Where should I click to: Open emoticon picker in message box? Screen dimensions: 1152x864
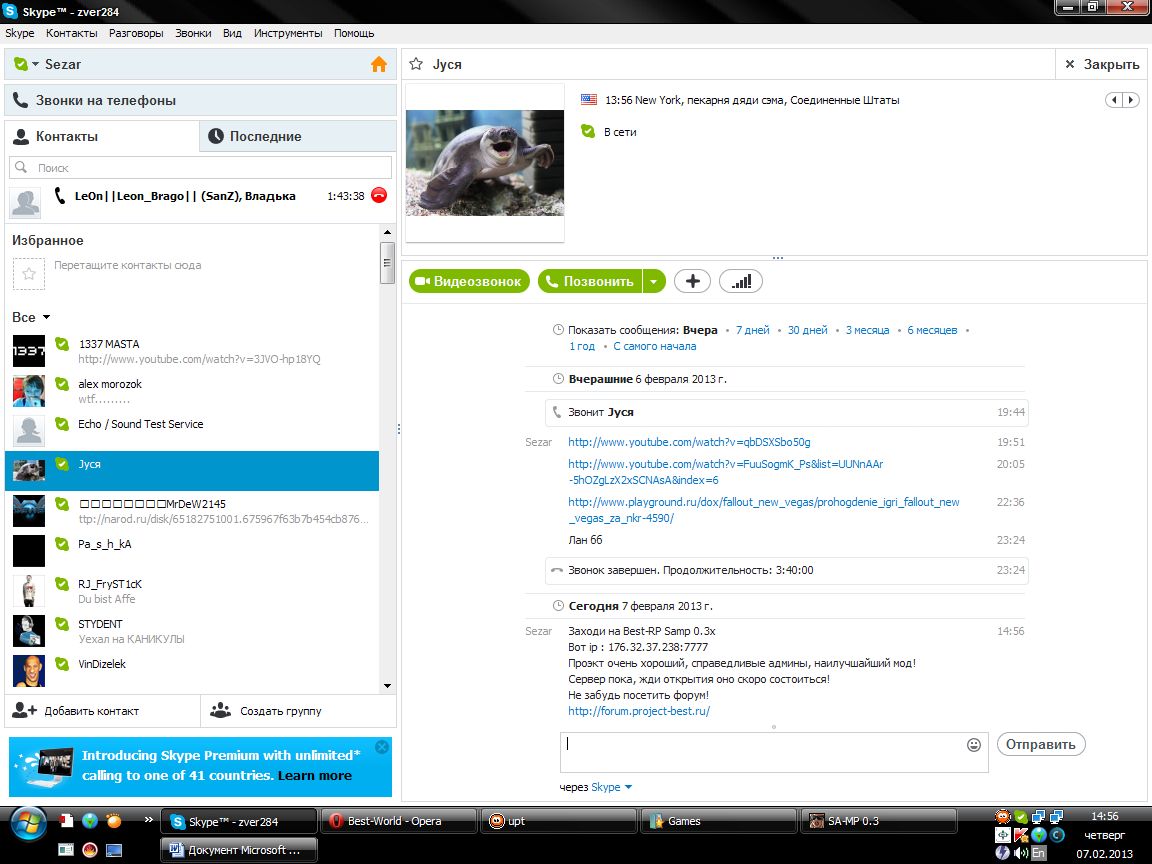973,745
